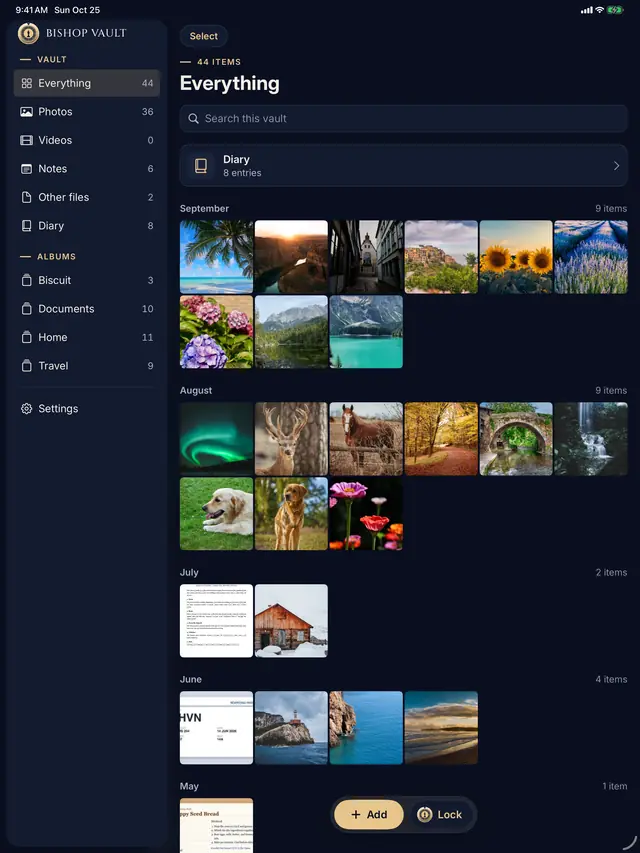Open the standing golden retriever photo
Screen dimensions: 640x853
point(291,514)
